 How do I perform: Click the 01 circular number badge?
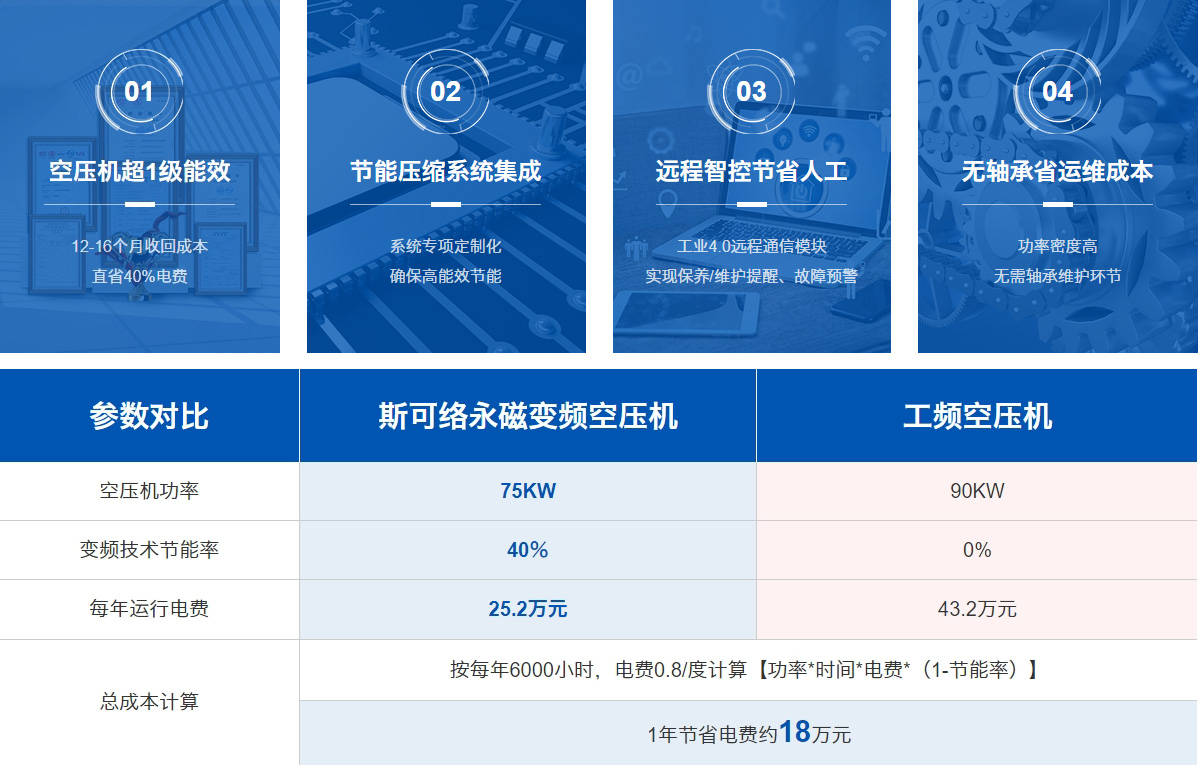pyautogui.click(x=139, y=92)
